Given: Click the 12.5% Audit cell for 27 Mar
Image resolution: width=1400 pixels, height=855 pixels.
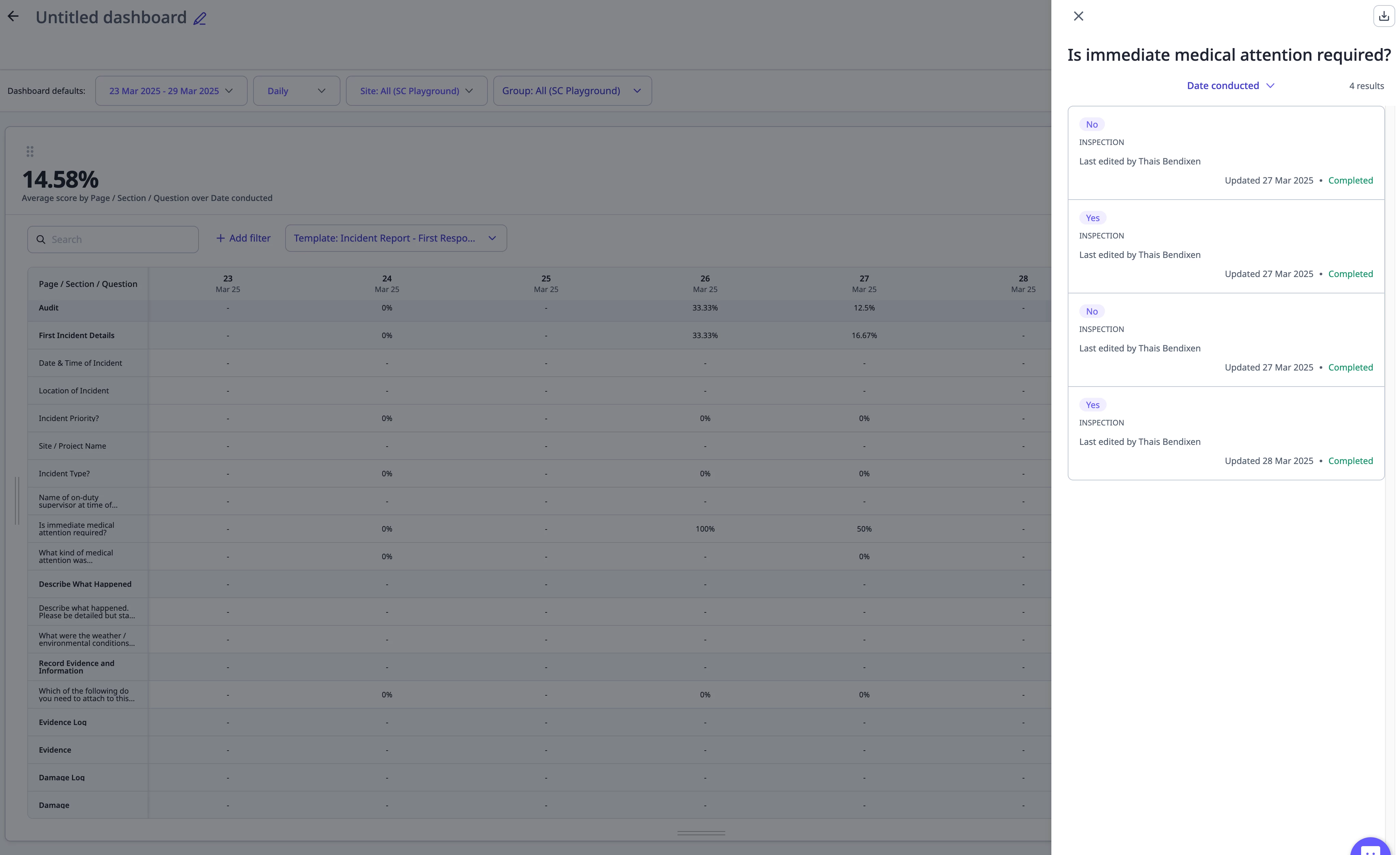Looking at the screenshot, I should (864, 308).
